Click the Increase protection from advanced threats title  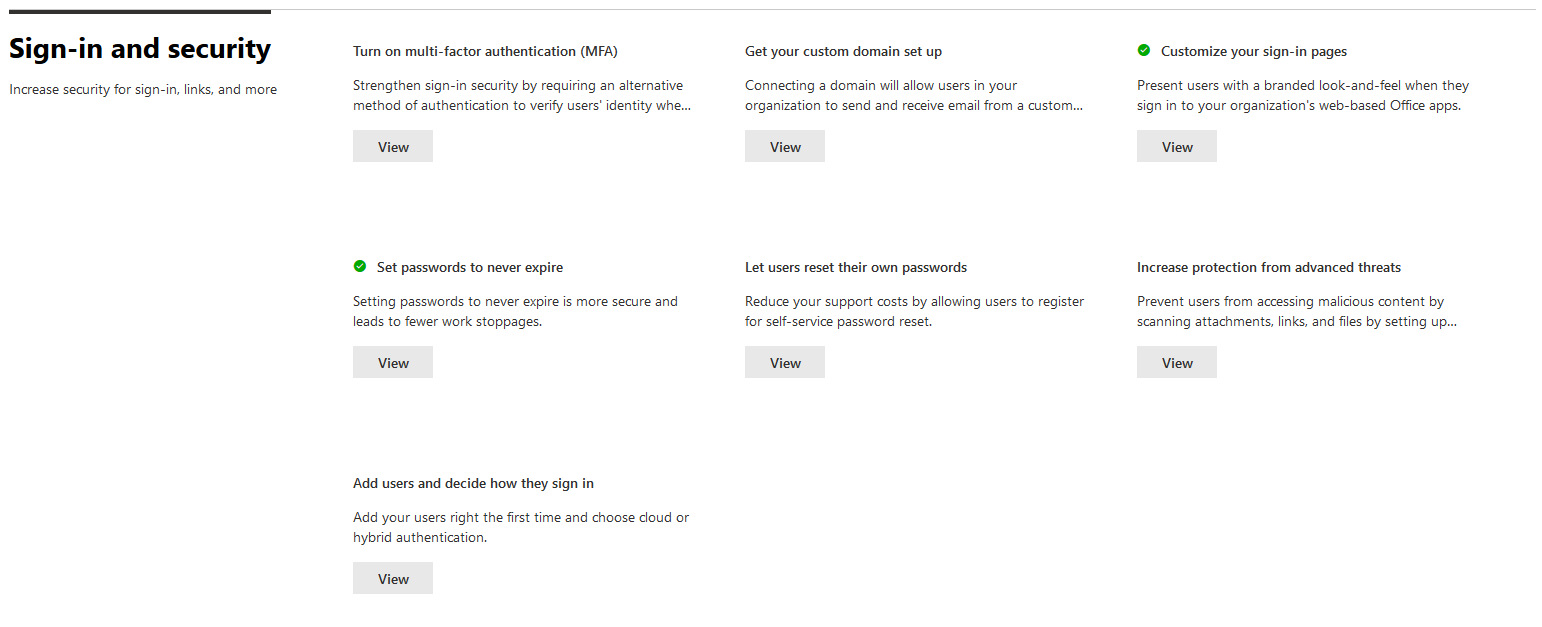tap(1269, 267)
